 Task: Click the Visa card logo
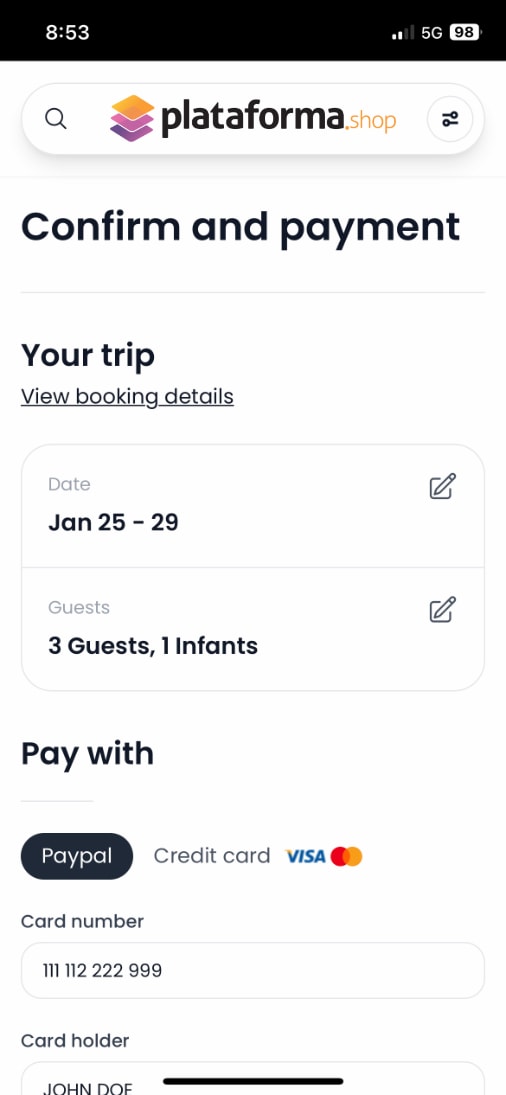click(306, 856)
